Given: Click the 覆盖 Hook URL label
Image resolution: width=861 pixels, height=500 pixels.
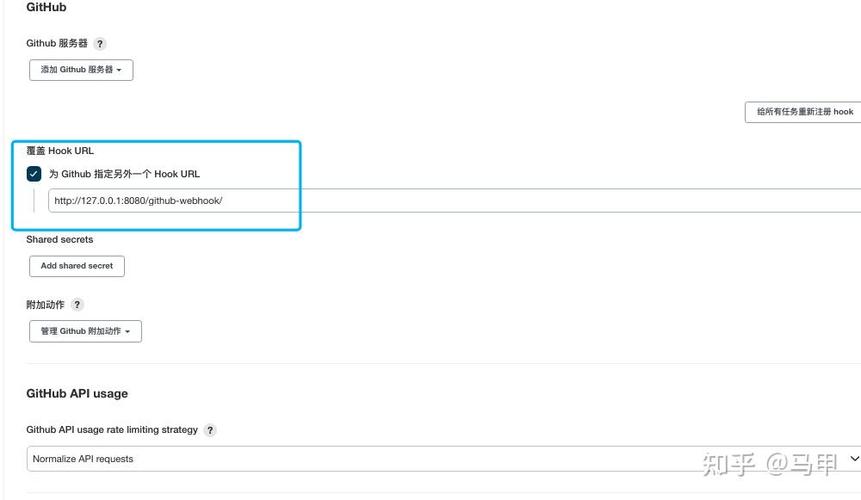Looking at the screenshot, I should [60, 151].
